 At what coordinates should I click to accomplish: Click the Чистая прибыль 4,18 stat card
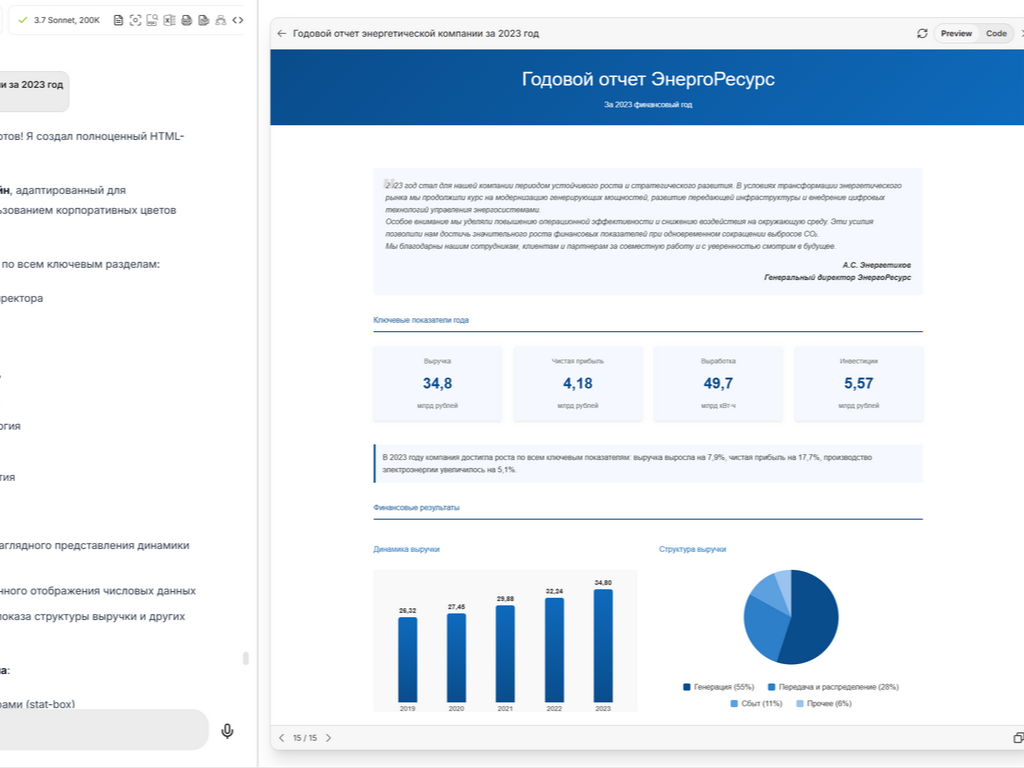578,383
